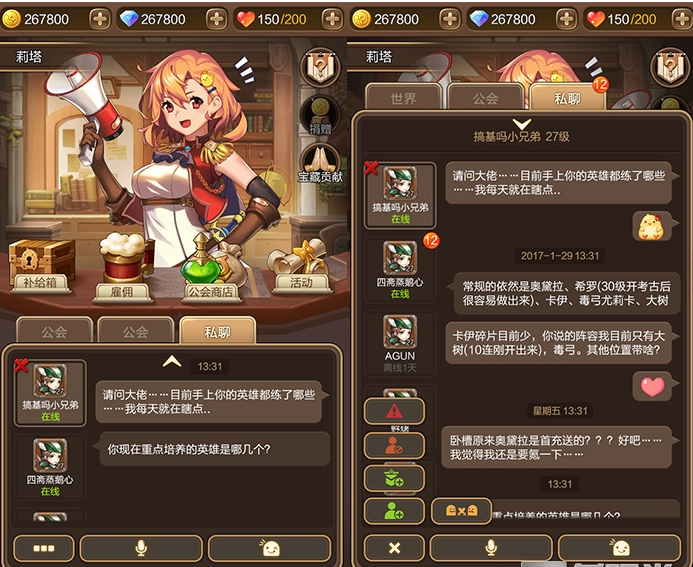Image resolution: width=693 pixels, height=567 pixels.
Task: Open the 活动 scroll icon
Action: click(x=301, y=267)
